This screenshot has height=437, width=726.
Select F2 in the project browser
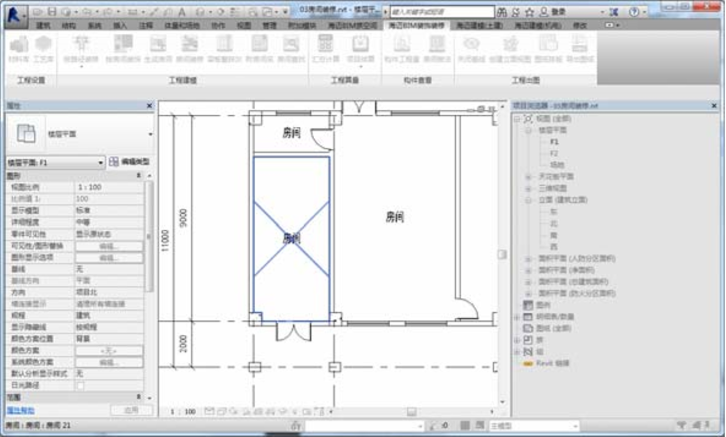[x=554, y=154]
